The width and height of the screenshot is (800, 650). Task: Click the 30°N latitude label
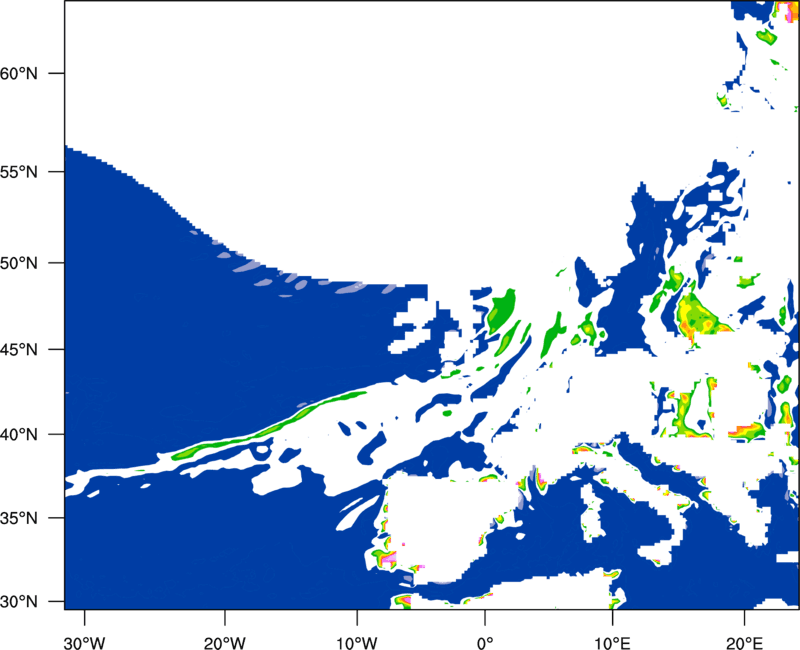[x=19, y=602]
